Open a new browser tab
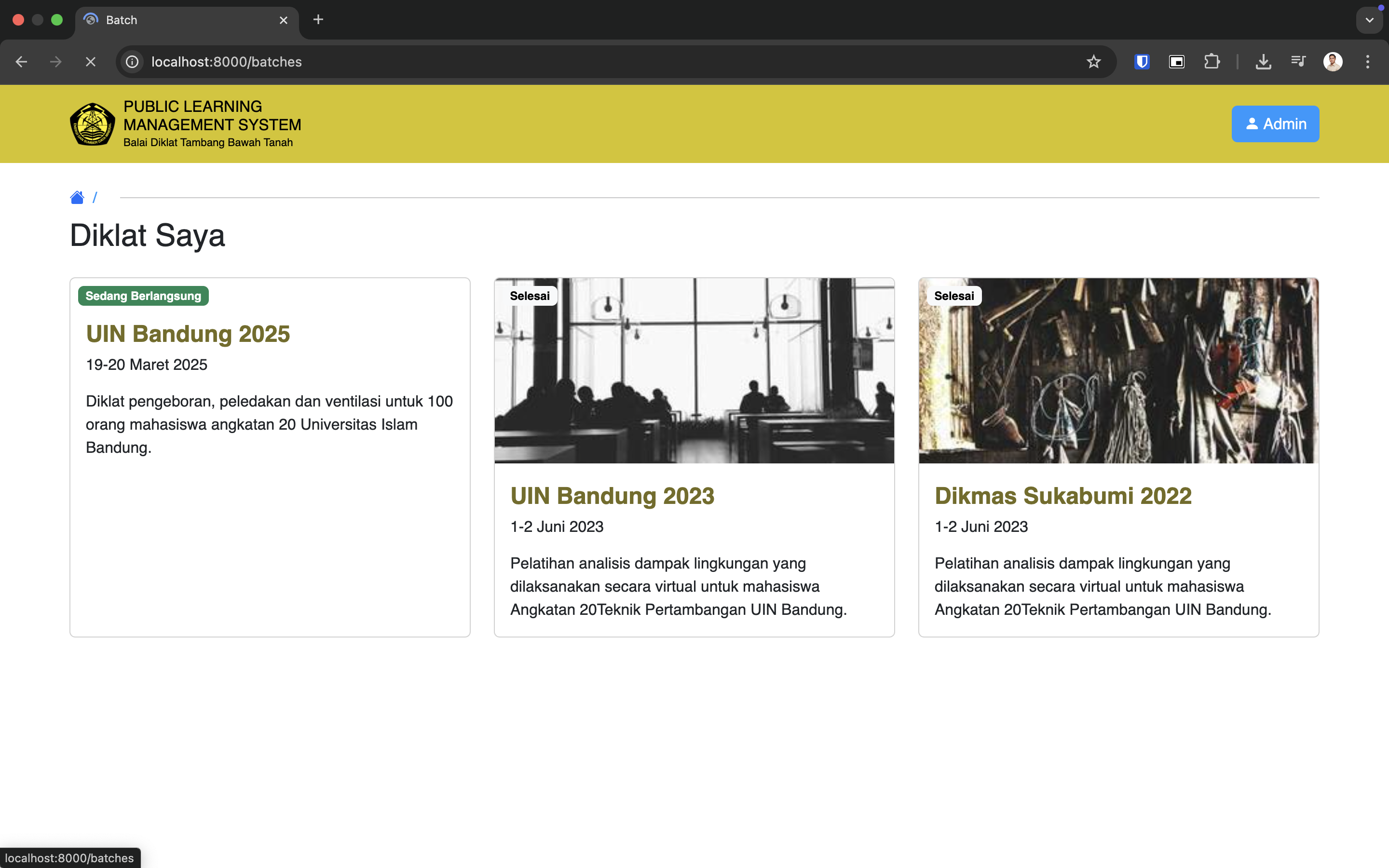This screenshot has width=1389, height=868. tap(318, 20)
